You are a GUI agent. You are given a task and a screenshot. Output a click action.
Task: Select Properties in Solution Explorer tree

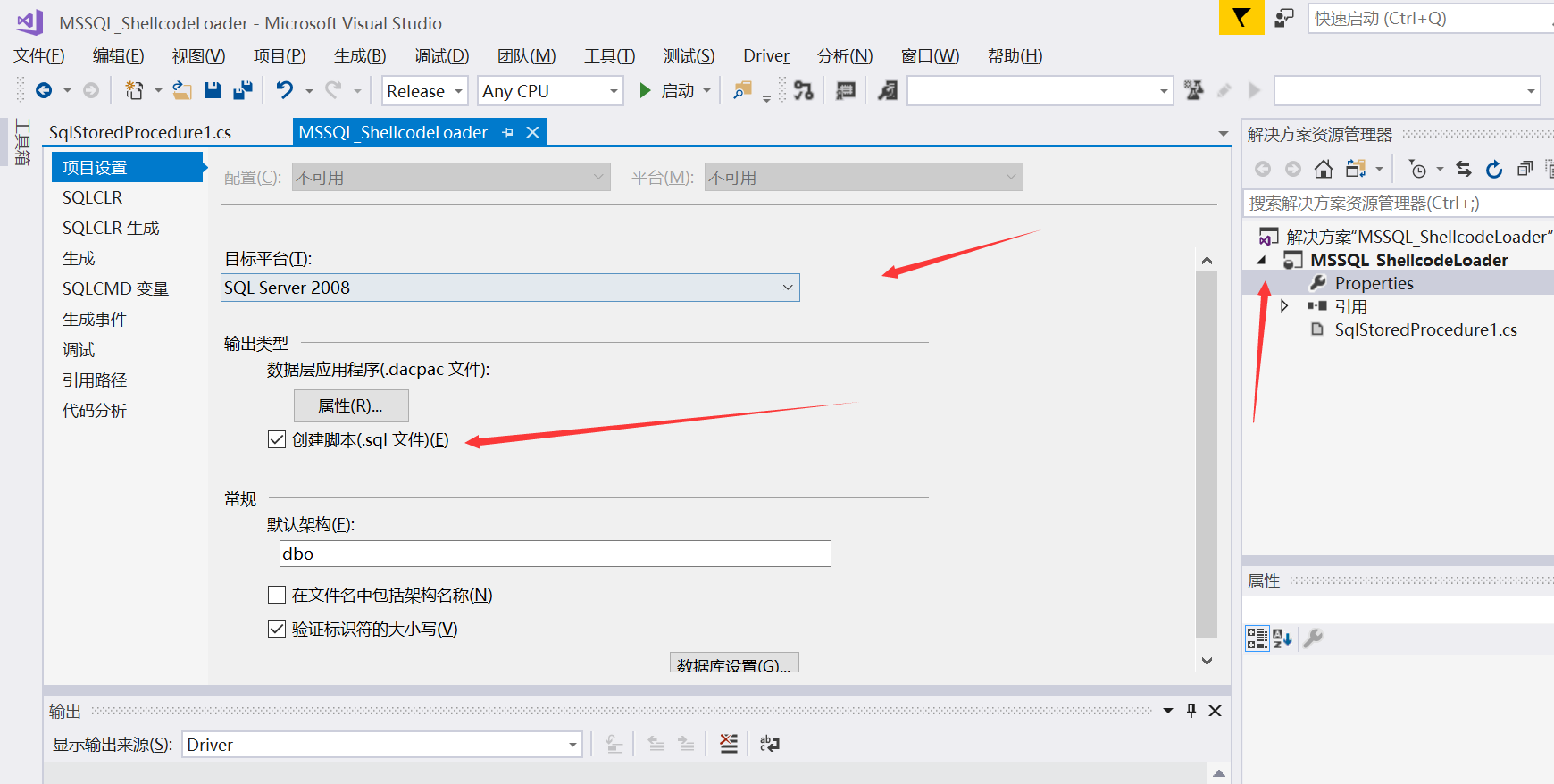(1374, 283)
